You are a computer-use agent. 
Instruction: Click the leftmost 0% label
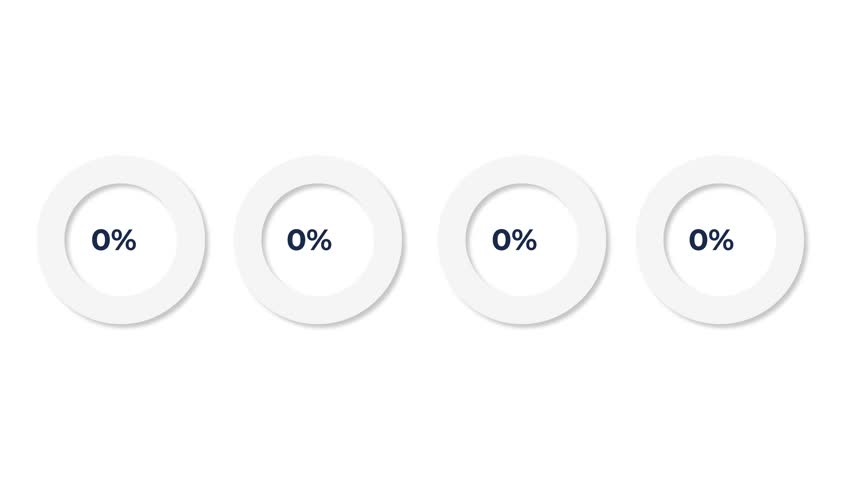[114, 240]
